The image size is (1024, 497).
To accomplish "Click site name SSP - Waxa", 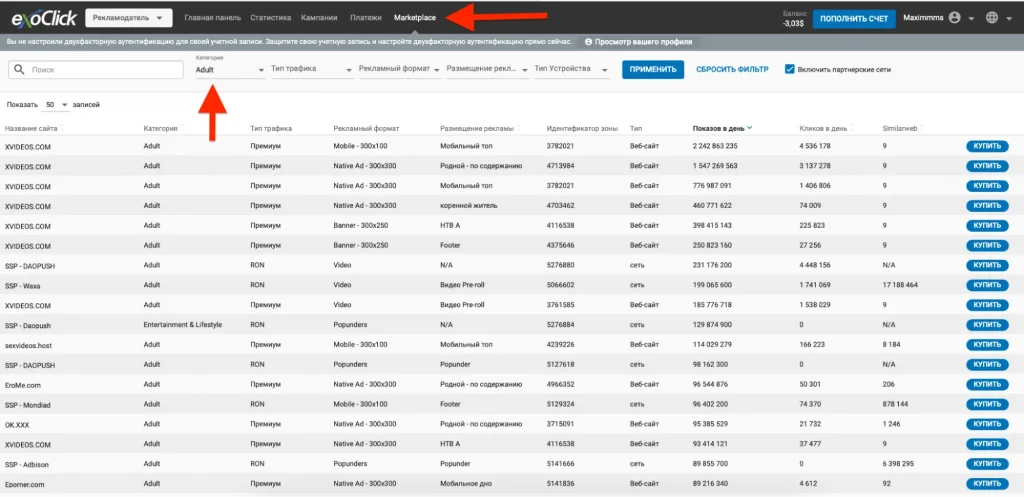I will 23,286.
